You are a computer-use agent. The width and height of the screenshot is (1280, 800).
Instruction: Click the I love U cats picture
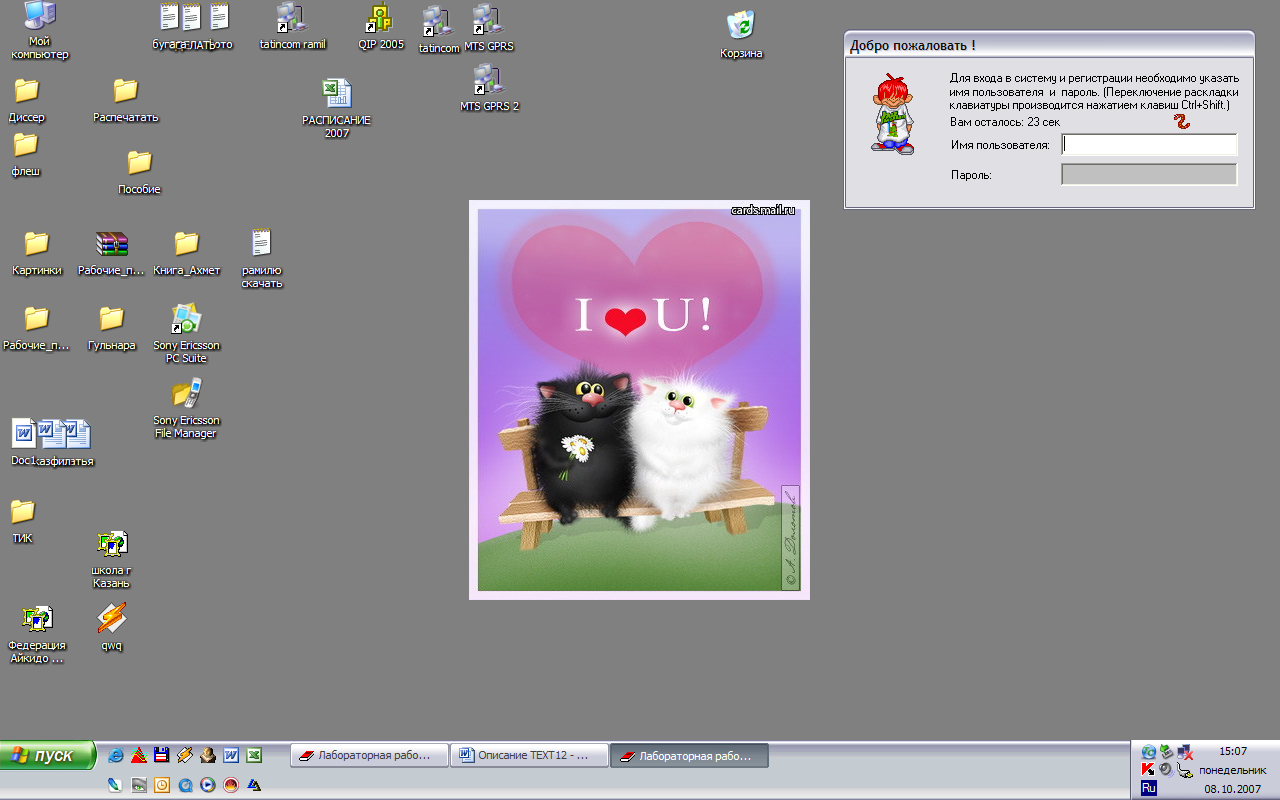639,400
